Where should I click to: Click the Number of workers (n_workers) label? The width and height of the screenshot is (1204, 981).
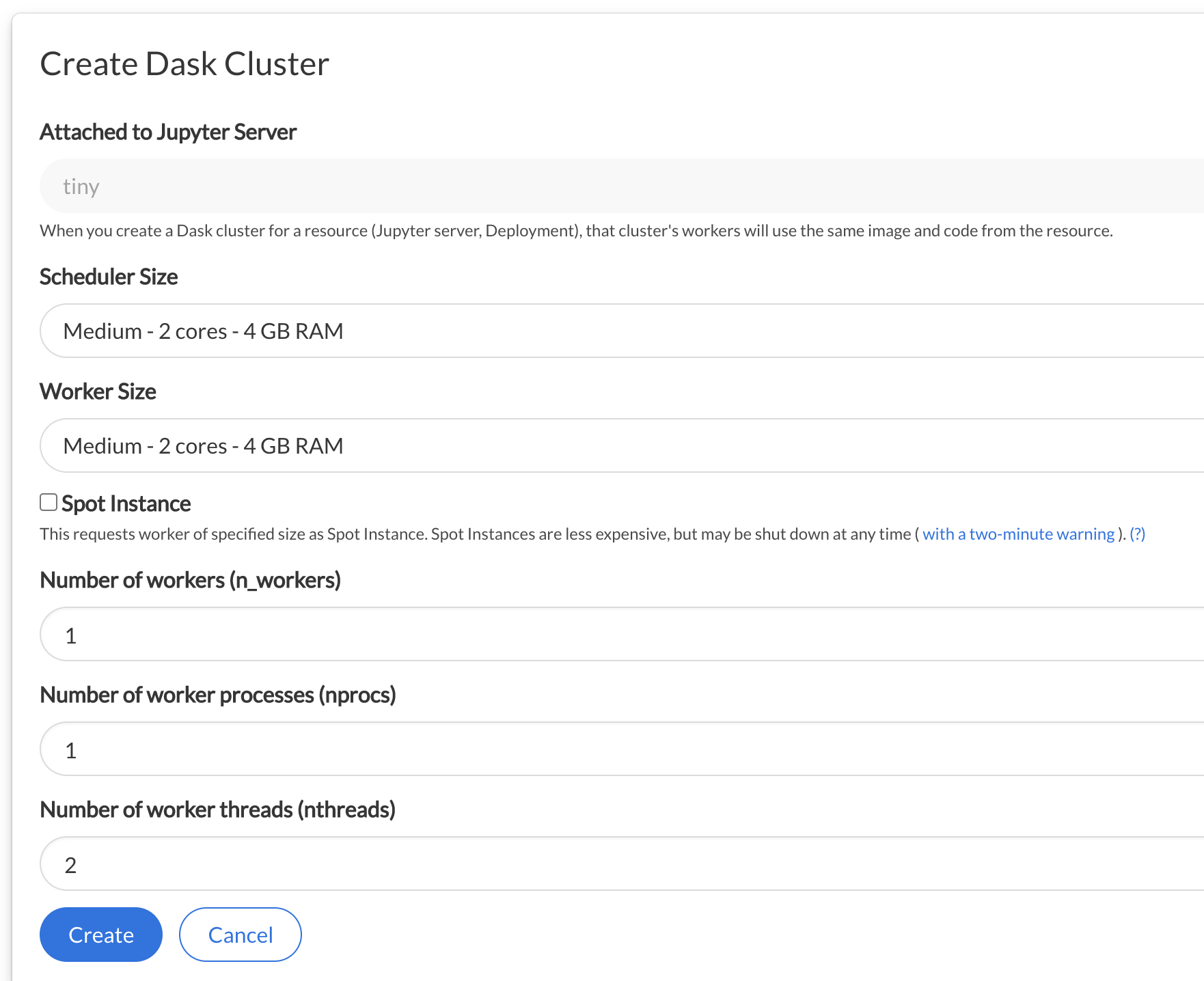(190, 581)
